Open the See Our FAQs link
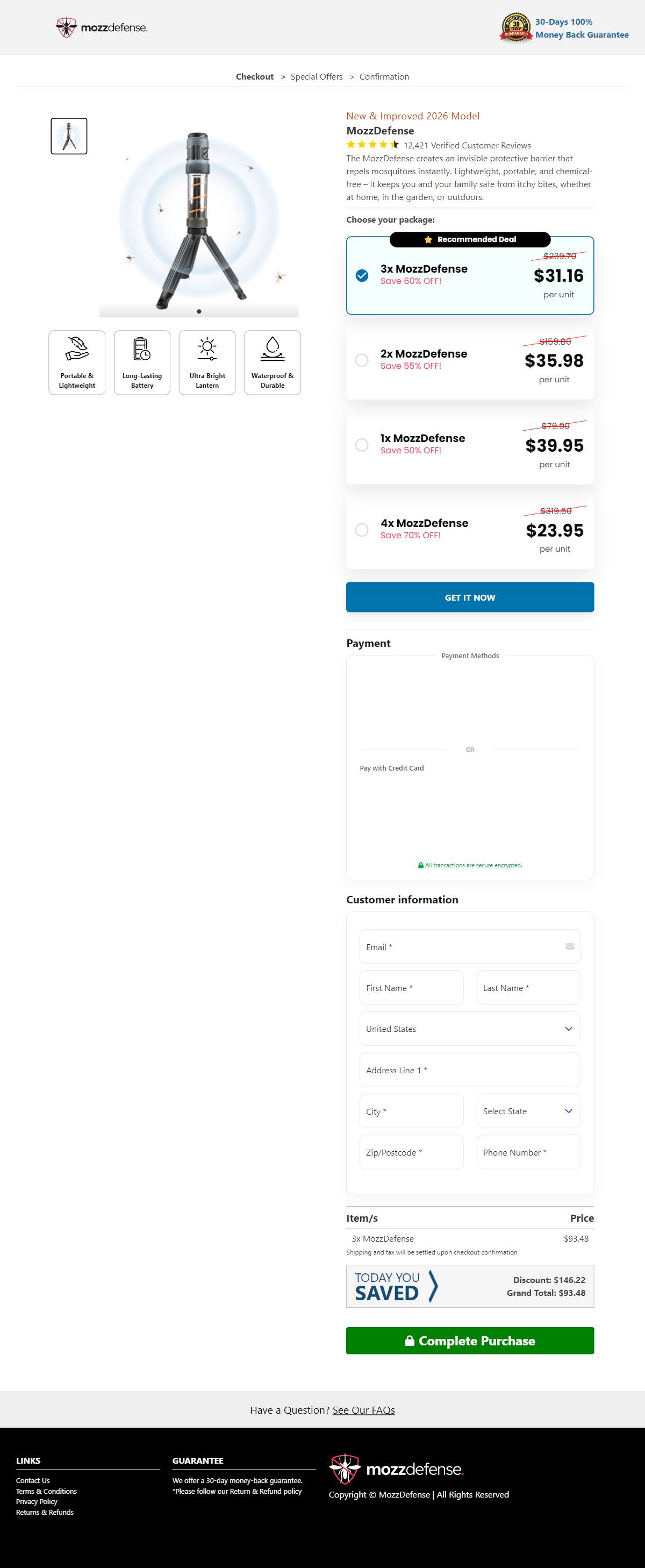Viewport: 645px width, 1568px height. point(363,1410)
